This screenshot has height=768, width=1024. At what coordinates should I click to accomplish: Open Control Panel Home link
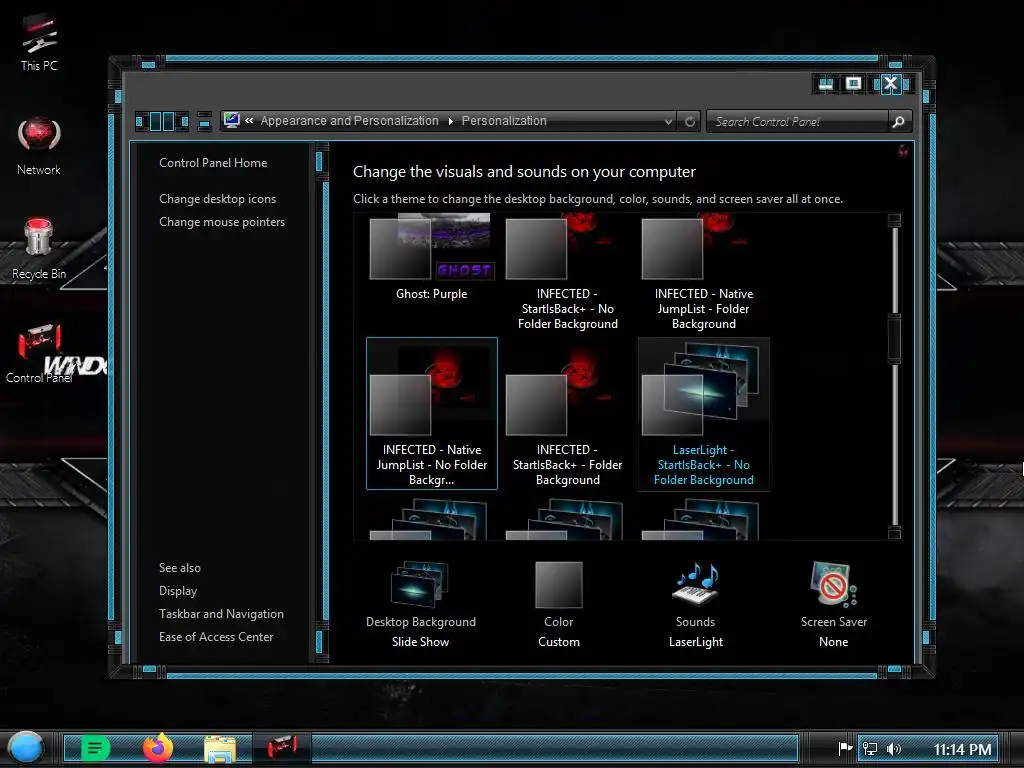(x=213, y=163)
